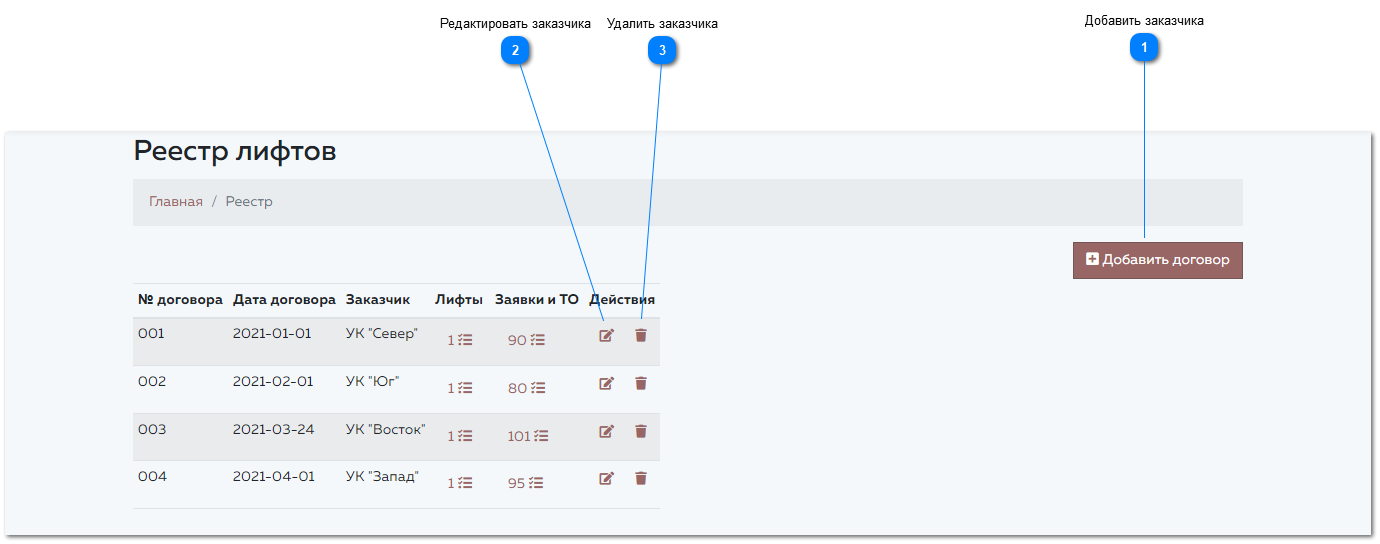Edit contract 001 for УК "Север"
1380x544 pixels.
coord(606,335)
